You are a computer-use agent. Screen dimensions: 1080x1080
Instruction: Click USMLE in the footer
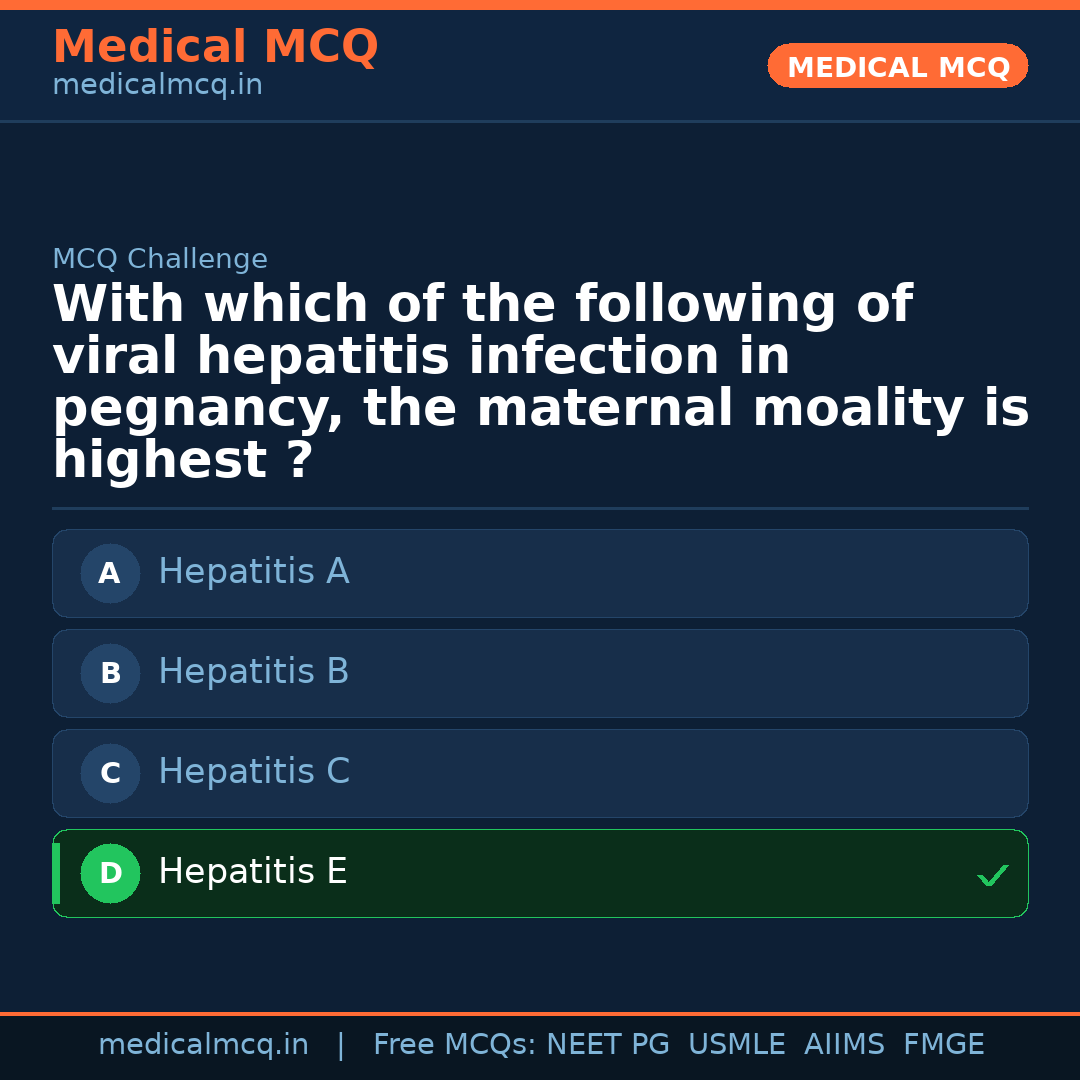[x=736, y=1045]
